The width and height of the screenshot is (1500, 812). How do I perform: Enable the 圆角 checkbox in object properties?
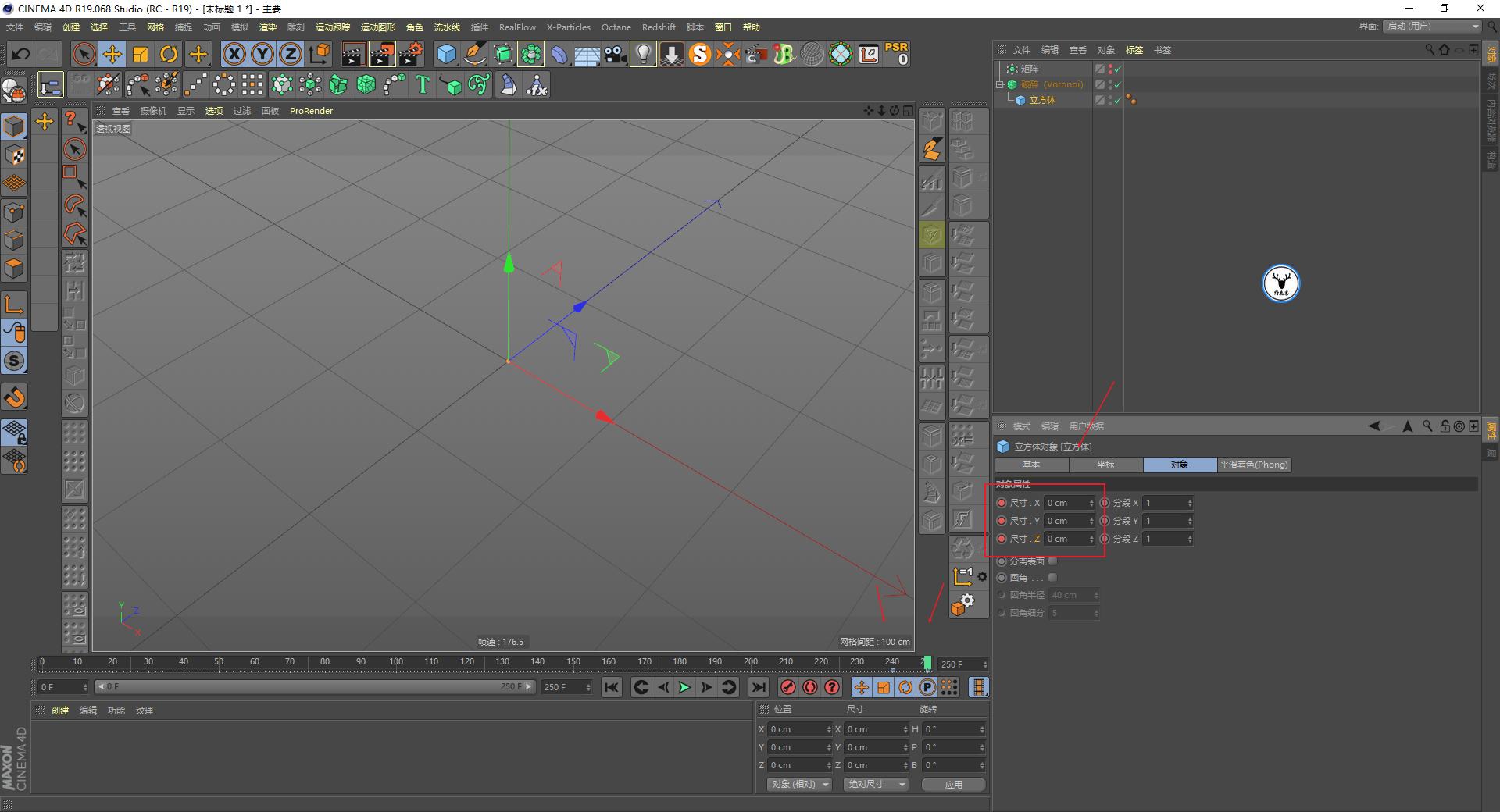click(1052, 578)
